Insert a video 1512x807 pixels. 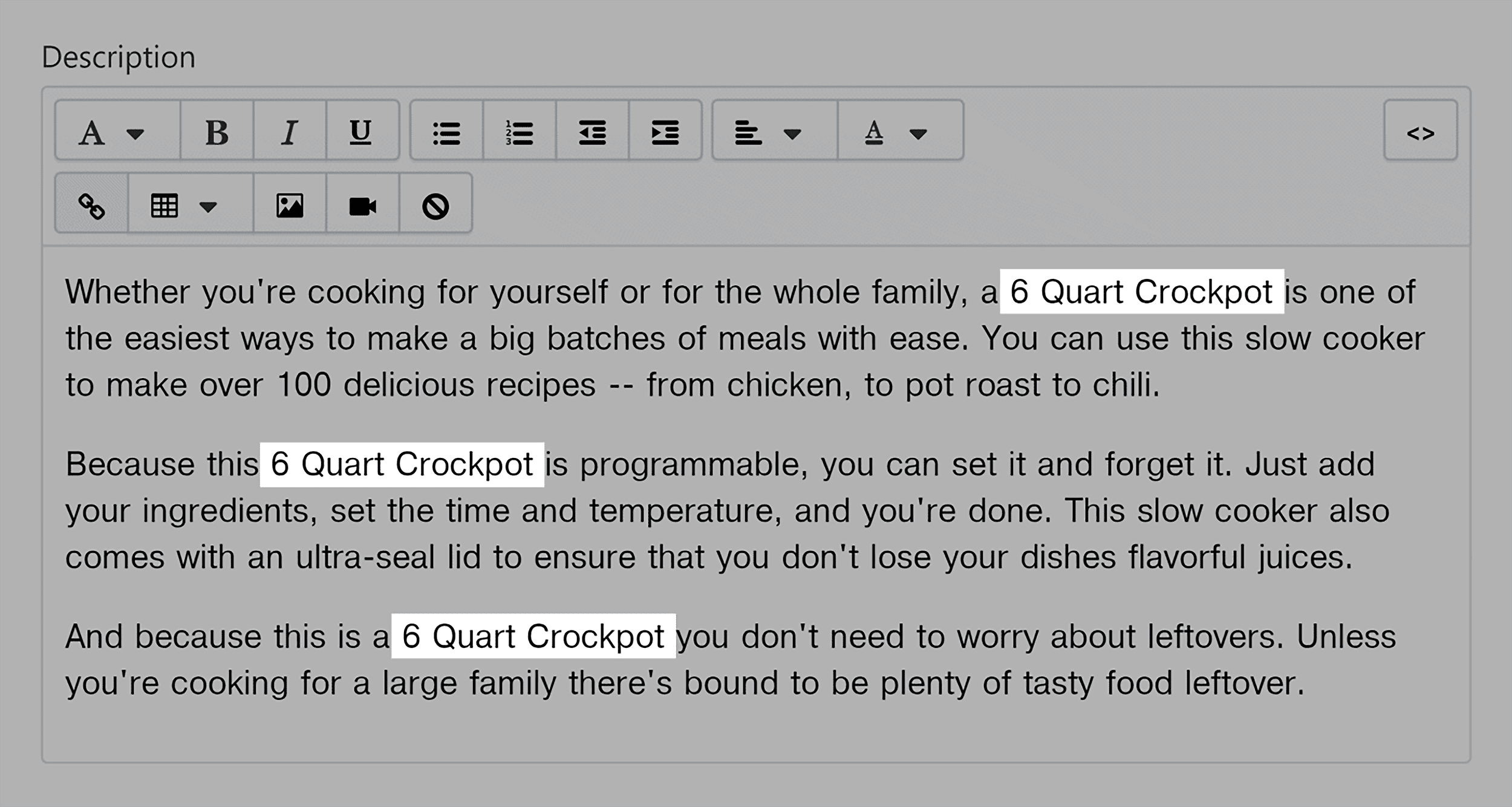362,203
